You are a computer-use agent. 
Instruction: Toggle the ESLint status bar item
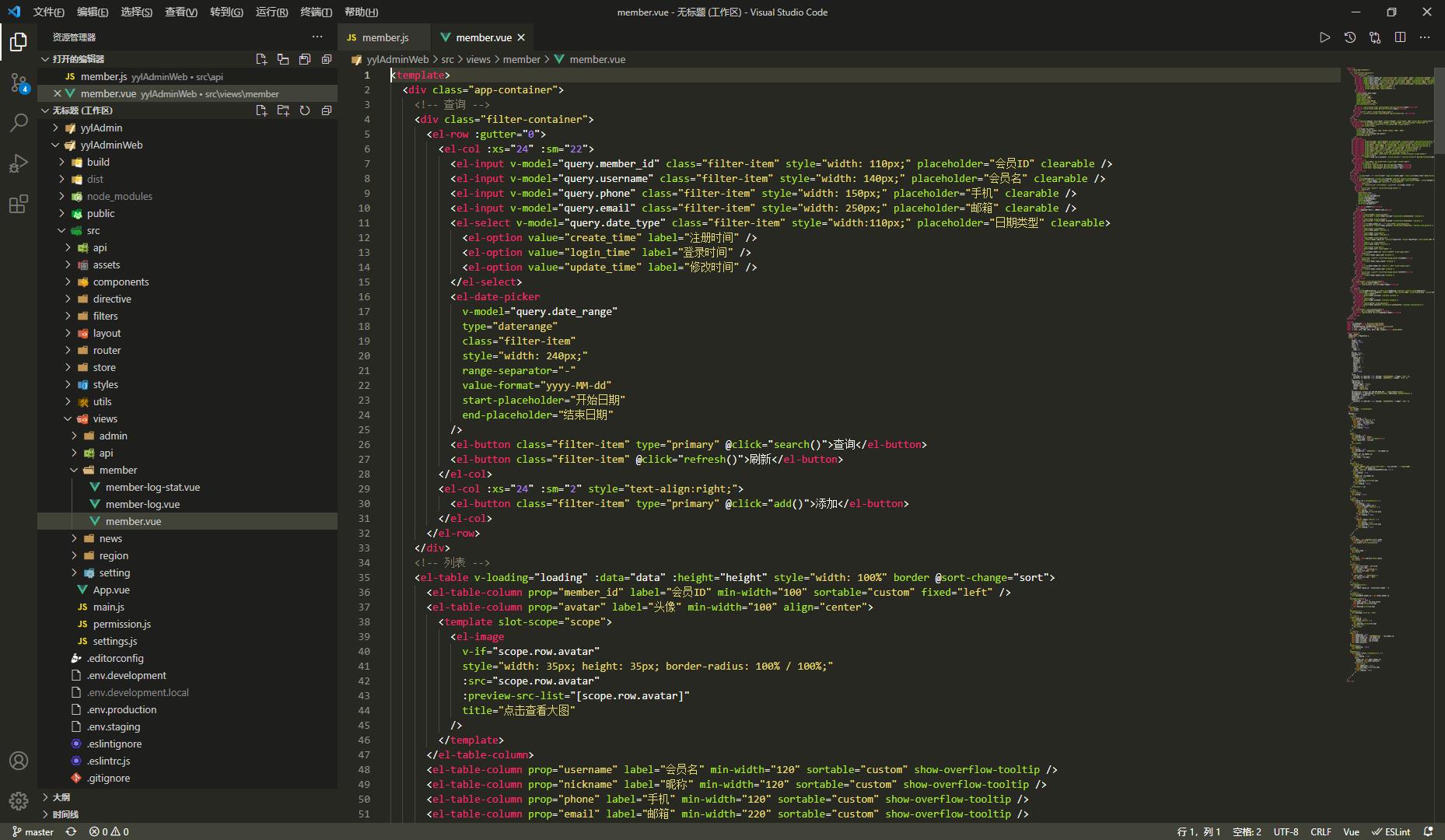coord(1391,831)
